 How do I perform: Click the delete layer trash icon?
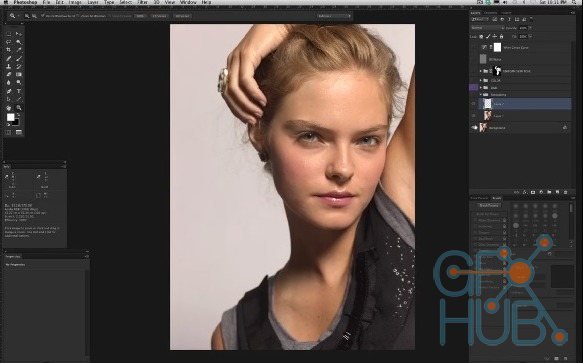point(566,192)
